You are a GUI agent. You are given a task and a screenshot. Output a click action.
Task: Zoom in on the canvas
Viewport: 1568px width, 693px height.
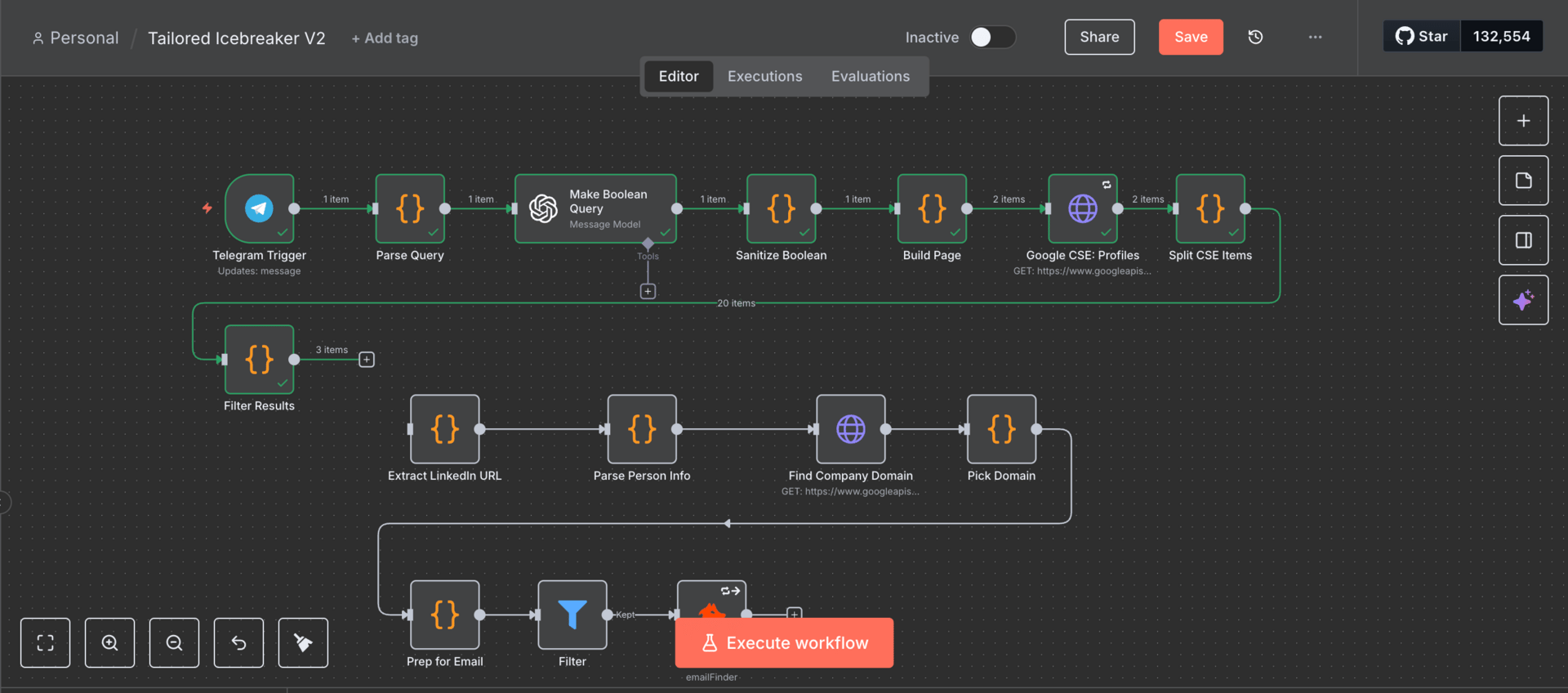click(x=109, y=643)
